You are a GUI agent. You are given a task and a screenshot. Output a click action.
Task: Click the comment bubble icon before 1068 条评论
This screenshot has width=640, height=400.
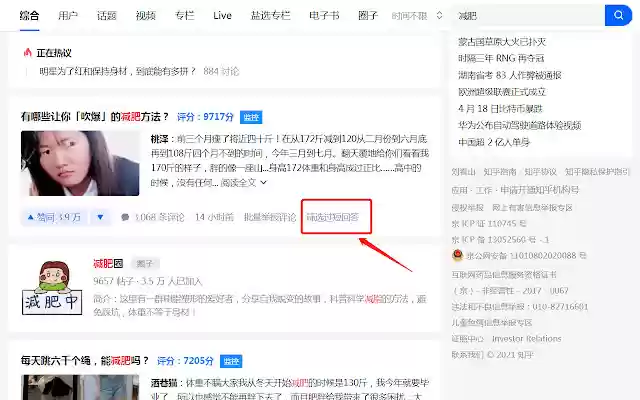pos(125,217)
